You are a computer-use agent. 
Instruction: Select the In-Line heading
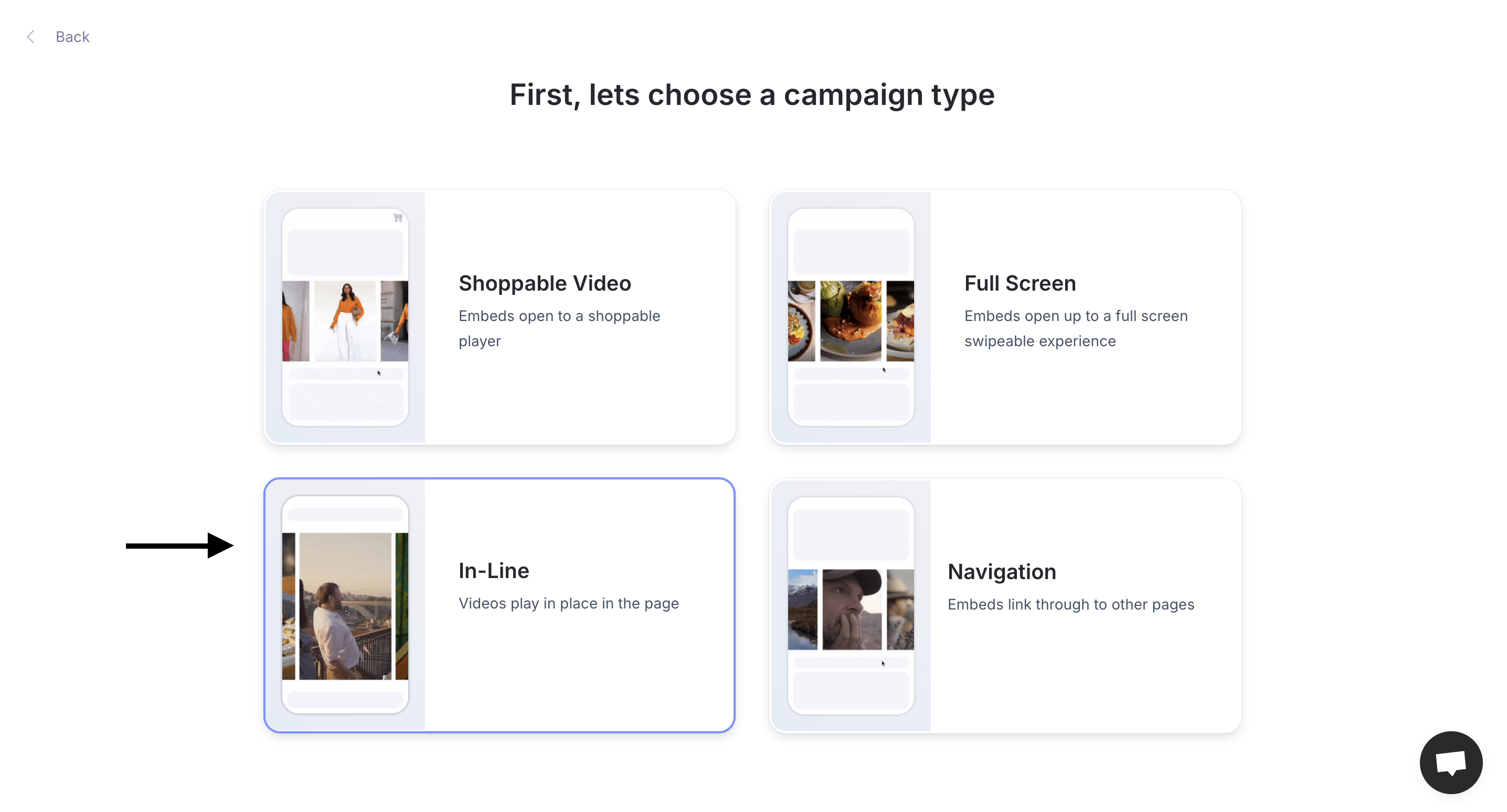(x=494, y=570)
